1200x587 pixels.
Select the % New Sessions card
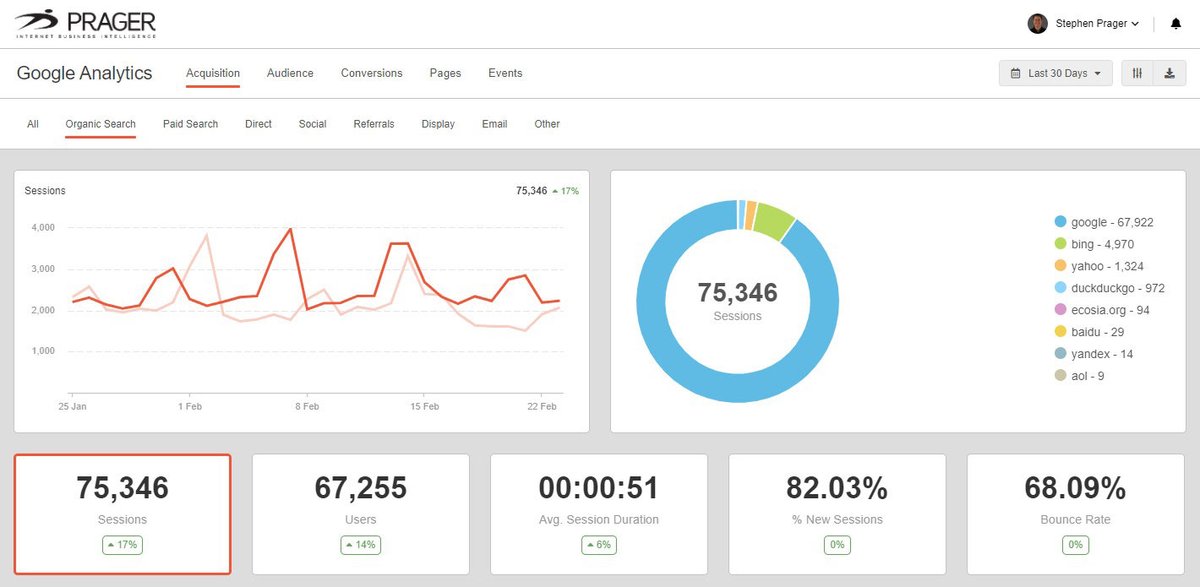837,514
